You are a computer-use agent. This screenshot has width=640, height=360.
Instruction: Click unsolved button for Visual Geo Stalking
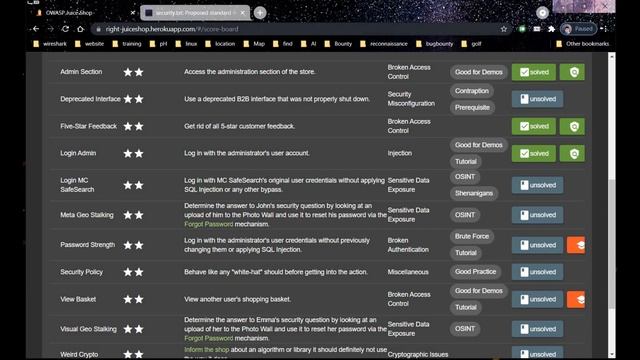538,329
